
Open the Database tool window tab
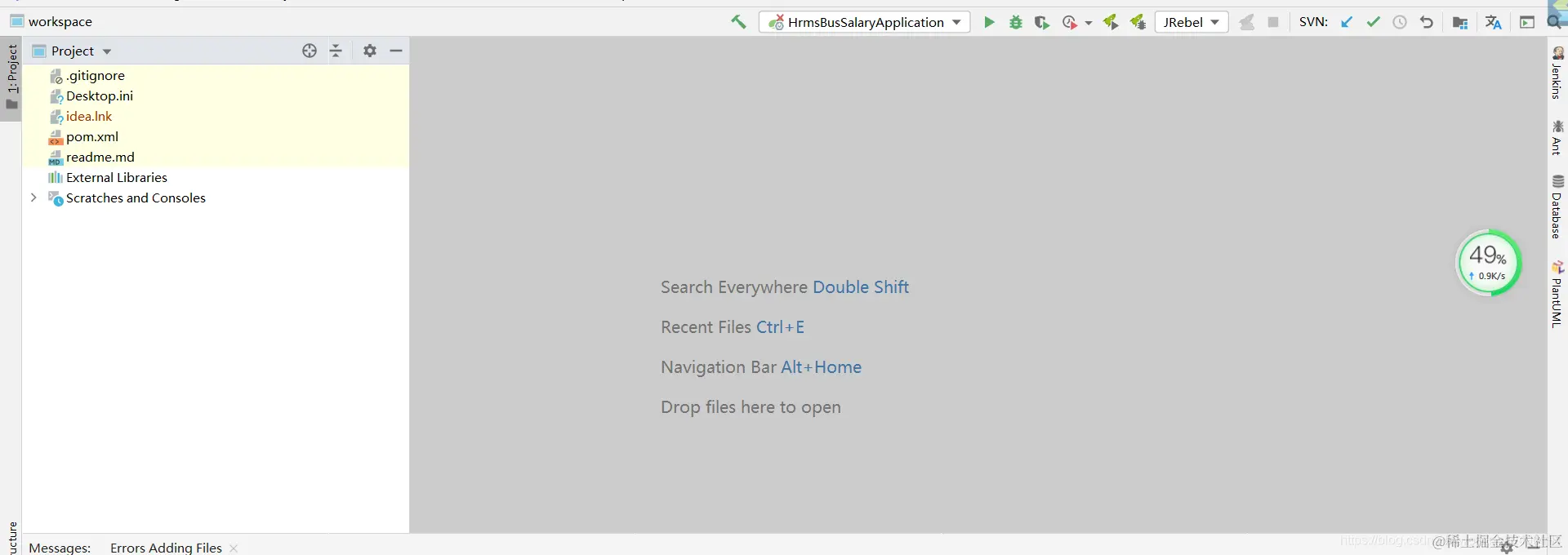point(1557,206)
